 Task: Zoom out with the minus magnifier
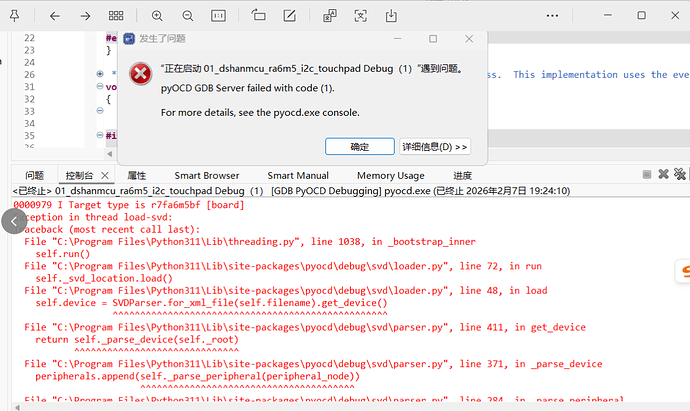189,16
